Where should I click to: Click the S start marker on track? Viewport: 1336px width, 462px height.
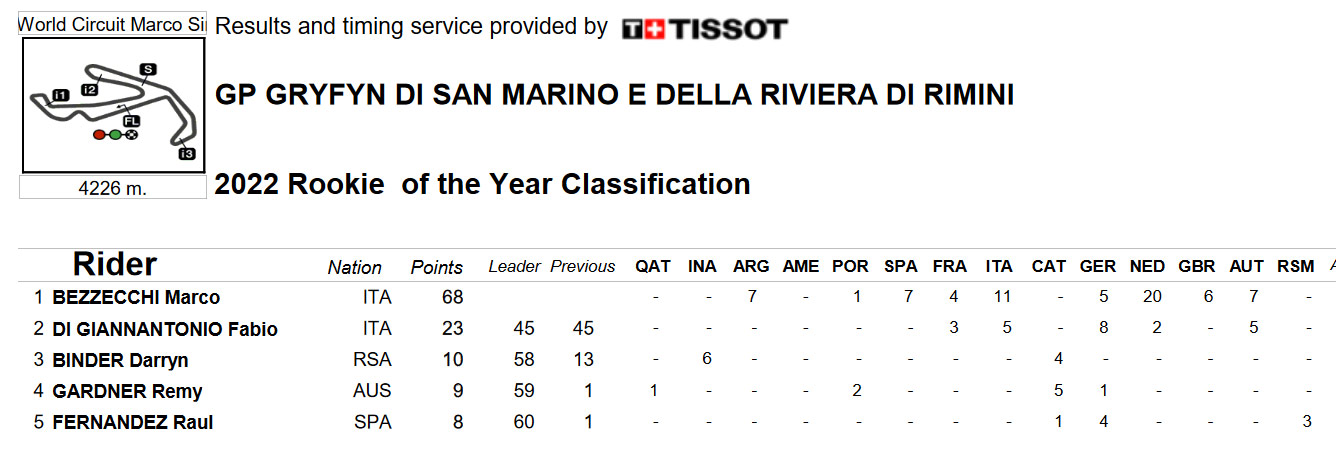click(x=148, y=69)
